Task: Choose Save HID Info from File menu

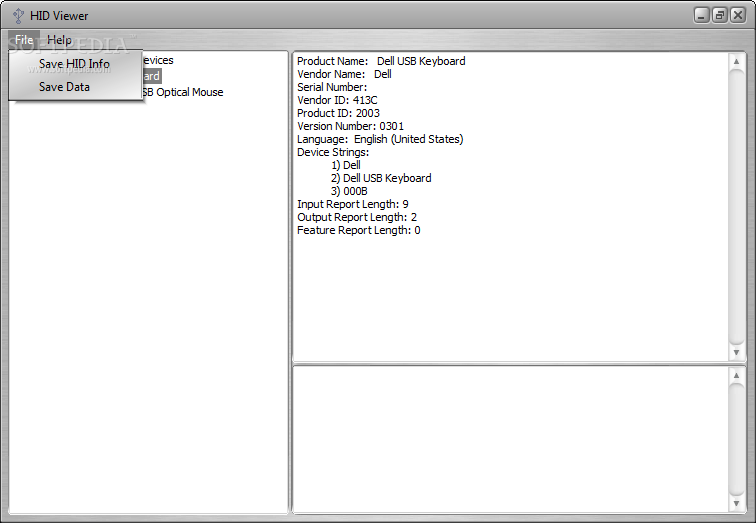Action: (74, 64)
